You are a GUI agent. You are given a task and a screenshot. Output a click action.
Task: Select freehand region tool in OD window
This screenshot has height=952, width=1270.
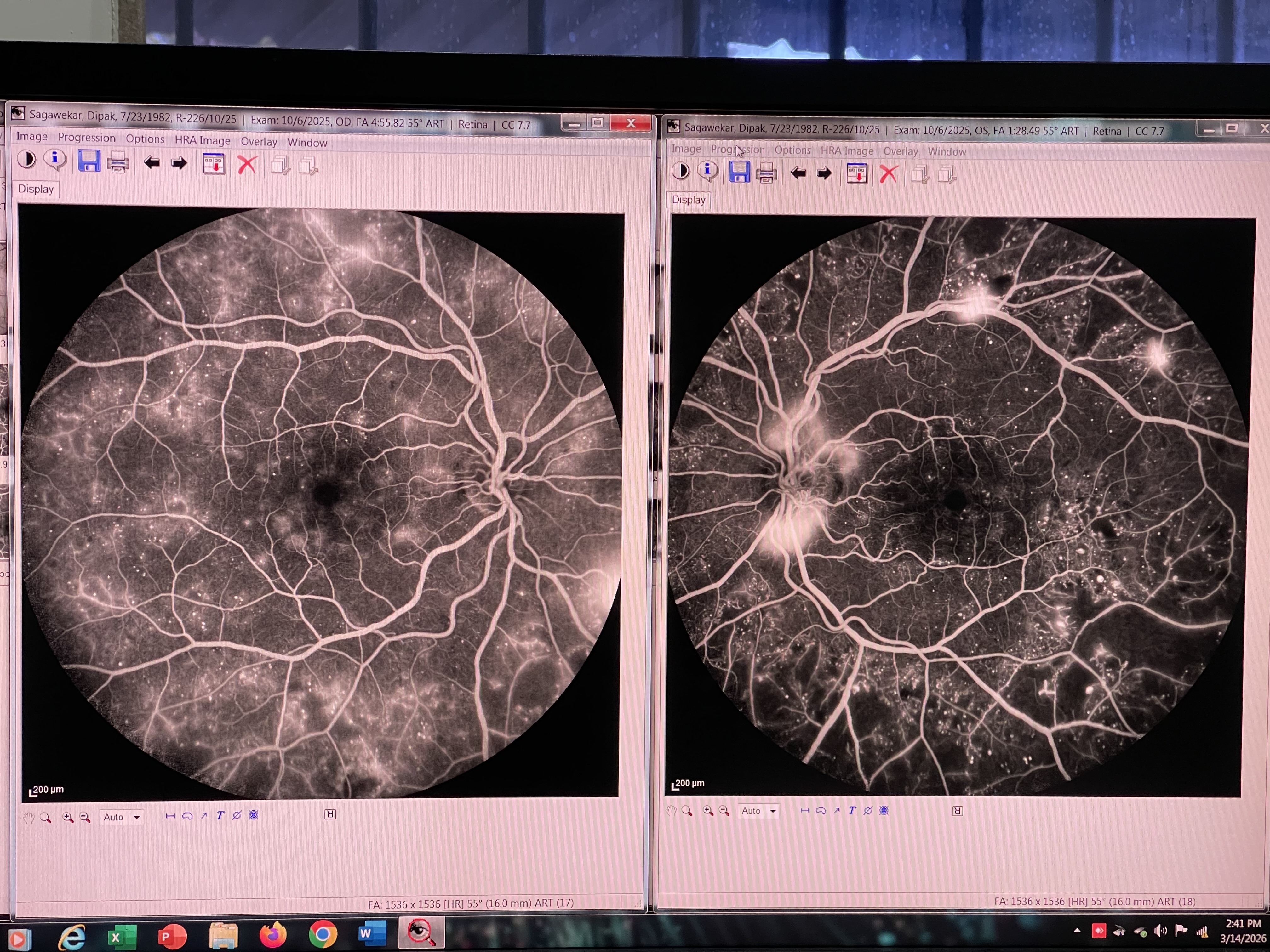186,815
